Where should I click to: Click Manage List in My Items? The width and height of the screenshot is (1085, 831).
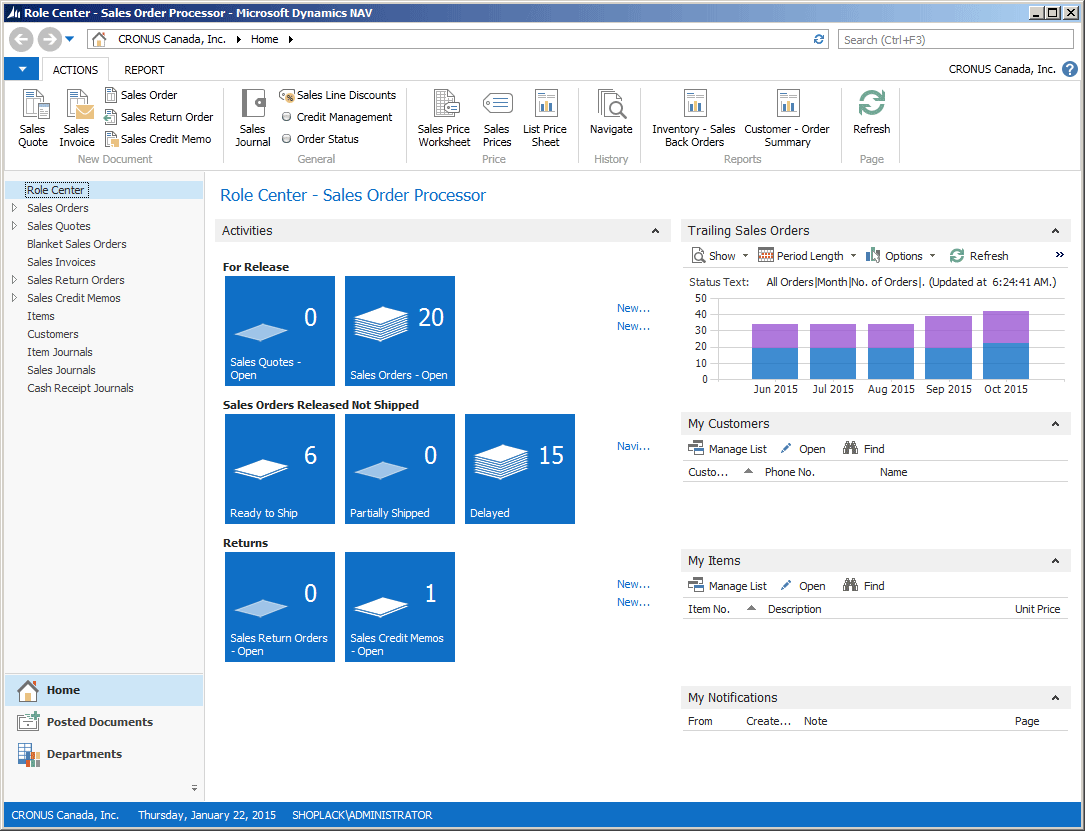(727, 586)
